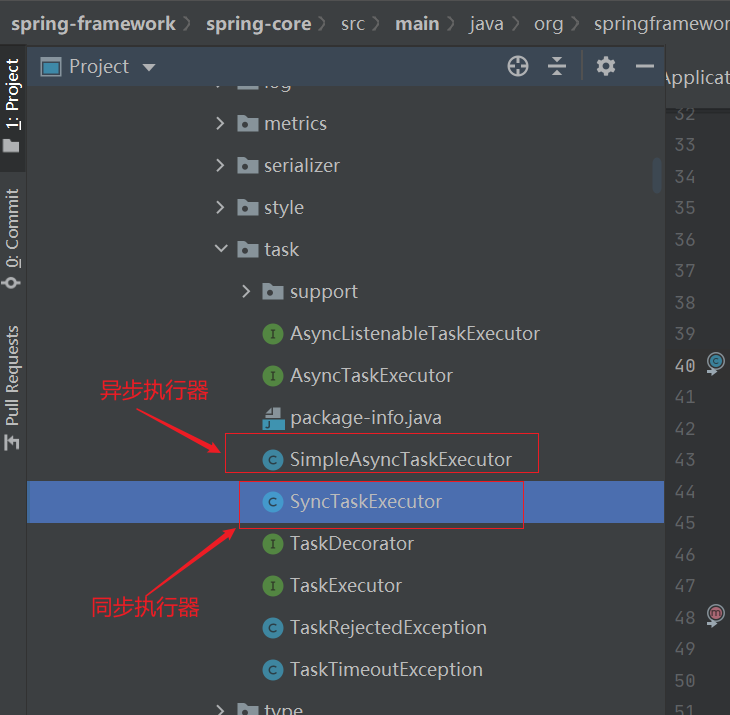Viewport: 730px width, 715px height.
Task: Select TaskDecorator interface
Action: point(352,544)
